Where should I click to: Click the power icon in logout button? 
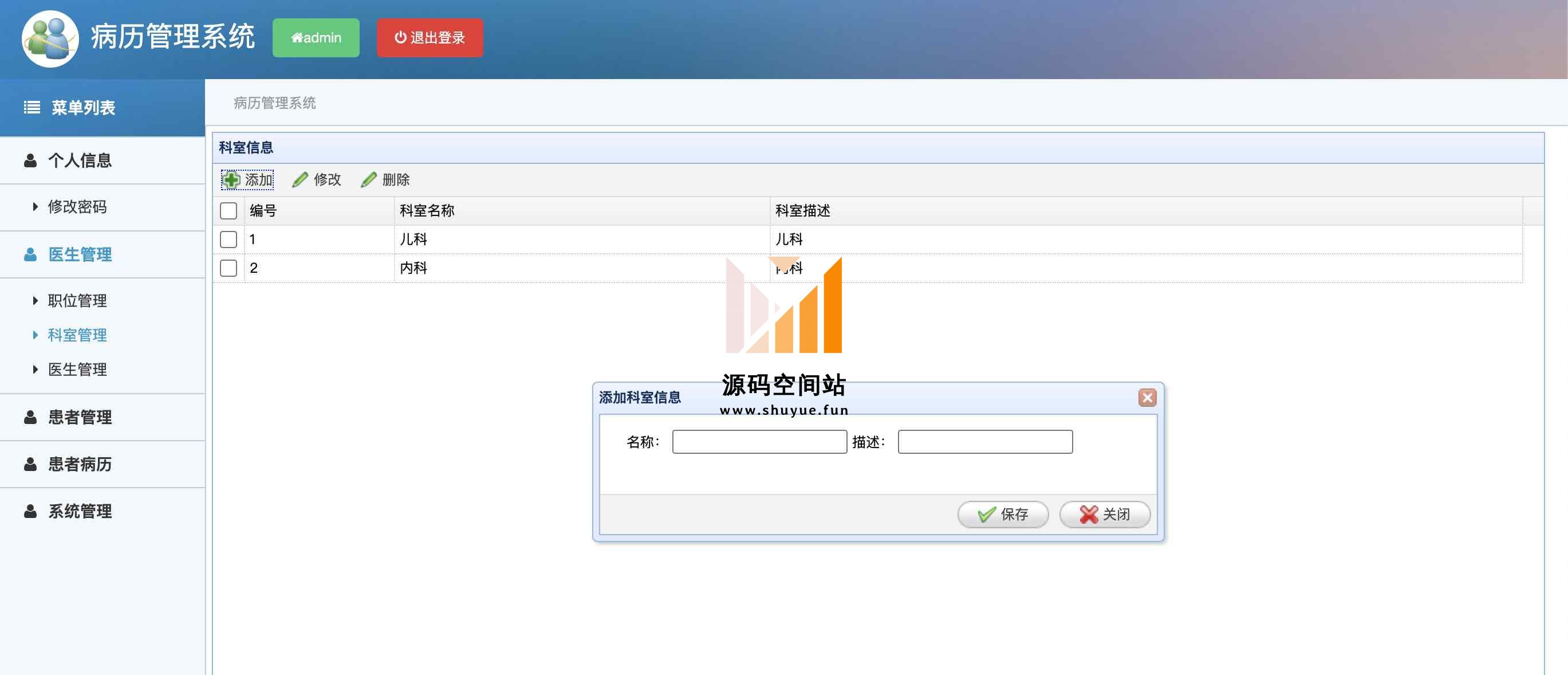point(400,38)
